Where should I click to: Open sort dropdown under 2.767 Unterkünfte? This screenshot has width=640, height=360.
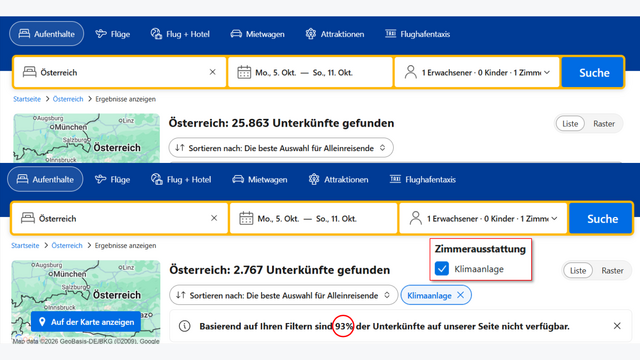coord(283,295)
